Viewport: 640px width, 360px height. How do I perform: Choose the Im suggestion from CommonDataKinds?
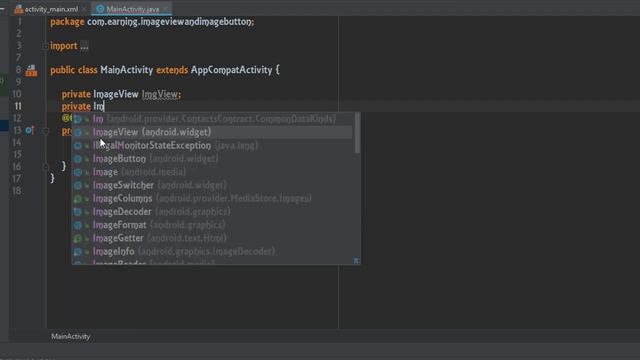pos(212,119)
